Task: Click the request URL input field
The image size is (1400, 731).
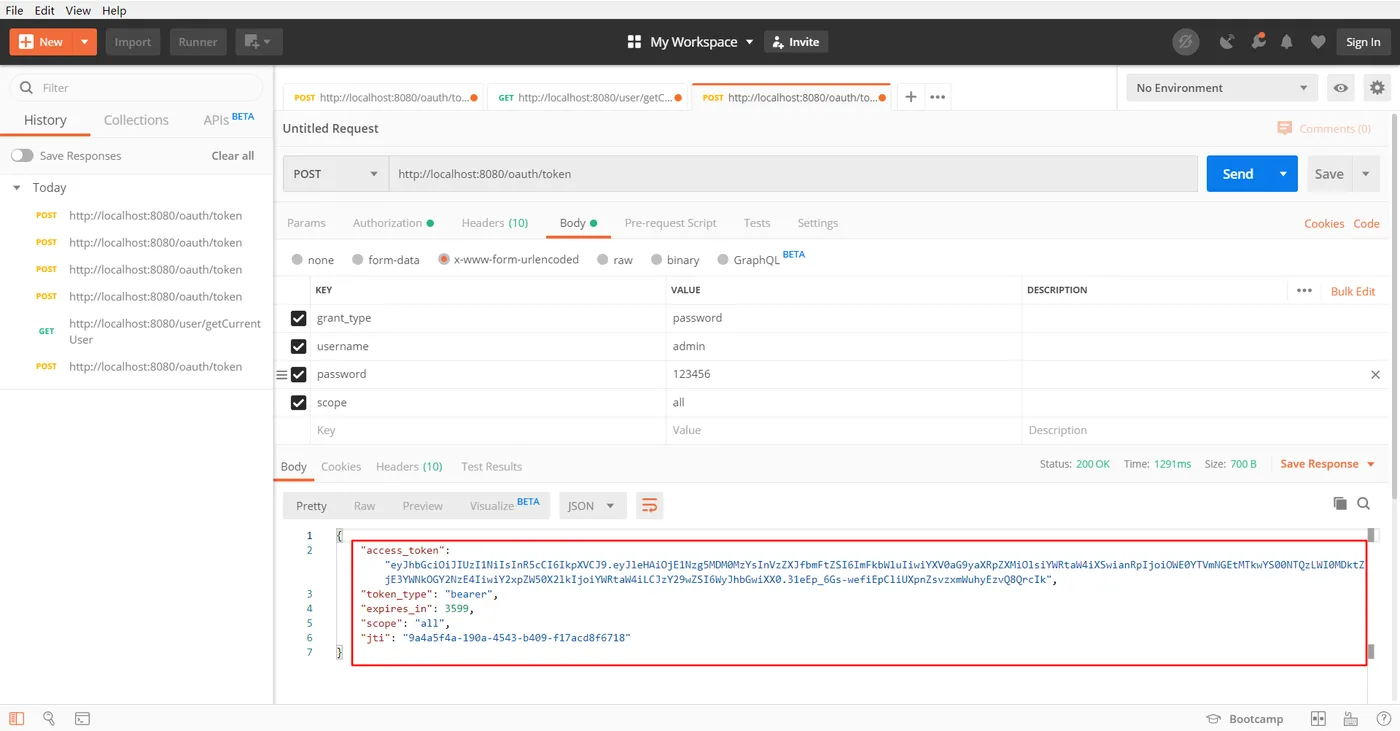Action: pyautogui.click(x=793, y=174)
